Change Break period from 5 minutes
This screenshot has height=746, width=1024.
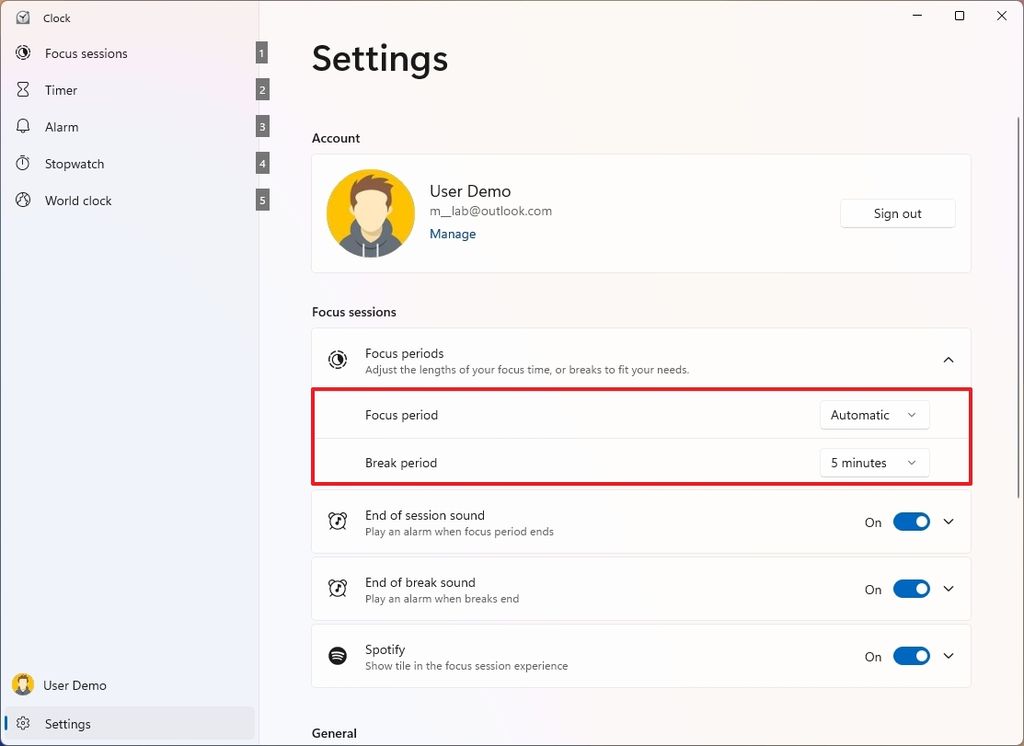[x=874, y=462]
